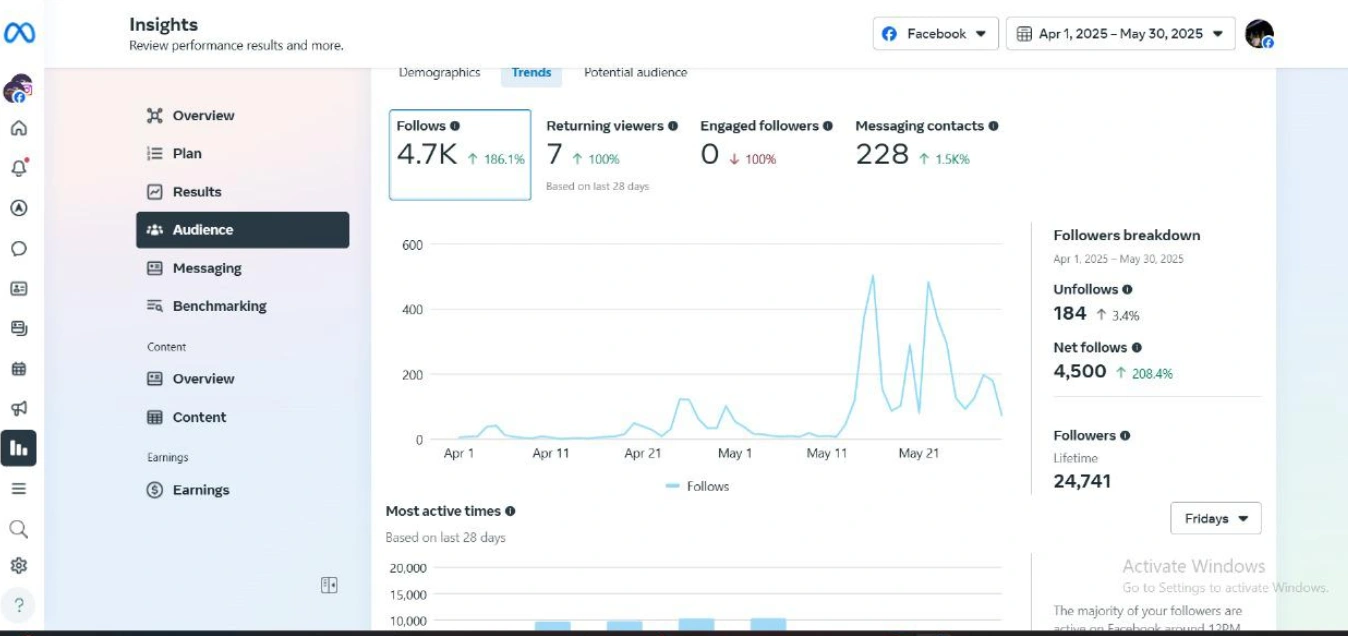Screen dimensions: 1348x636
Task: Click the Help question mark icon
Action: click(x=18, y=605)
